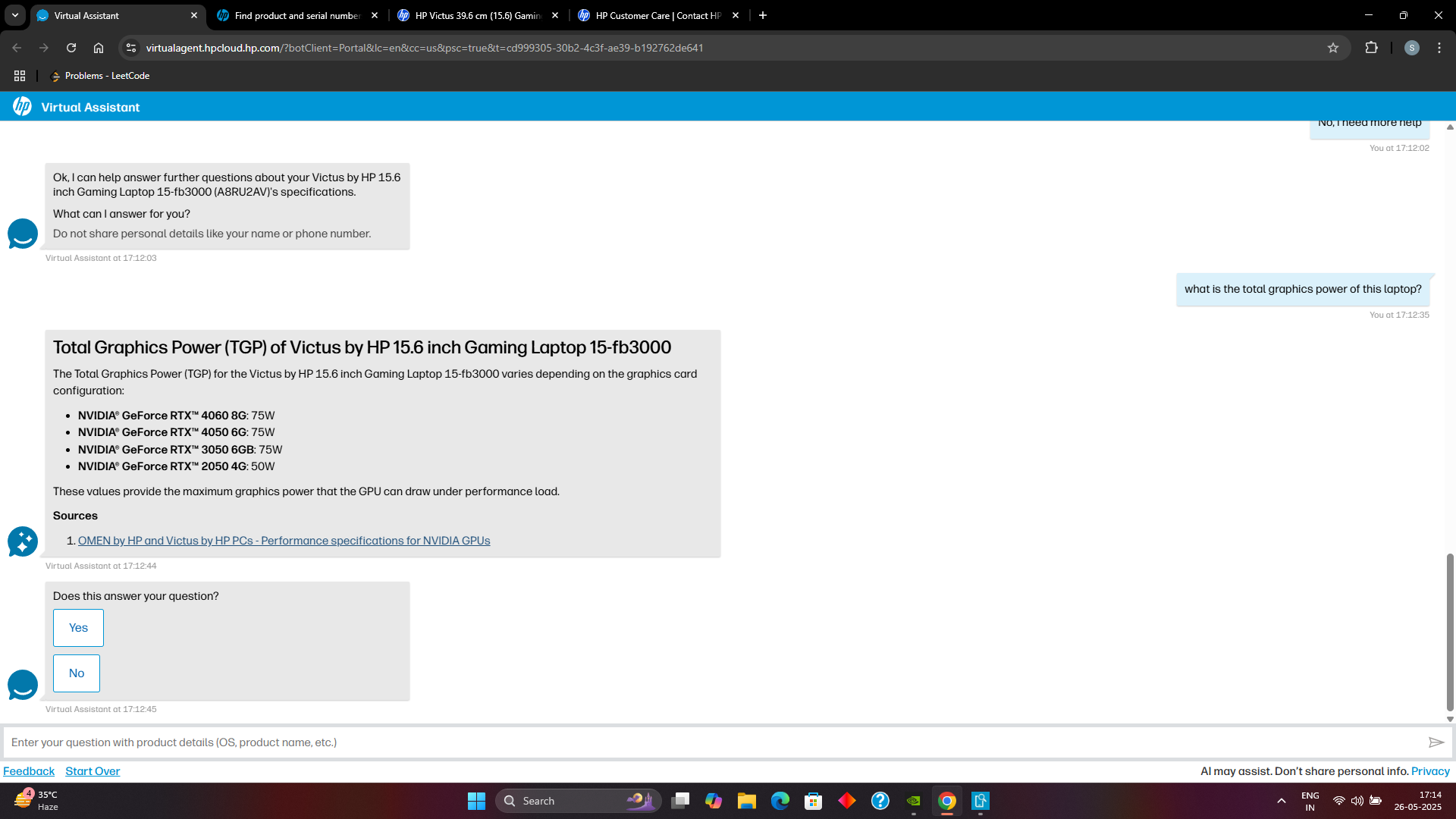
Task: Switch to the HP Customer Care tab
Action: click(x=651, y=15)
